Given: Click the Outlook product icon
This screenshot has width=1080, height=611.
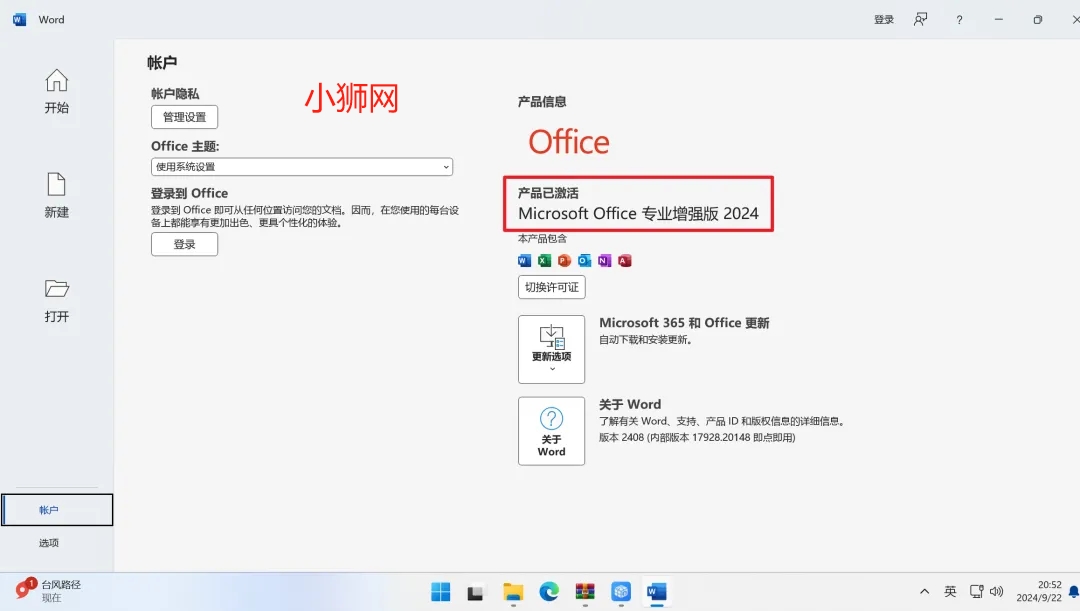Looking at the screenshot, I should (x=584, y=260).
